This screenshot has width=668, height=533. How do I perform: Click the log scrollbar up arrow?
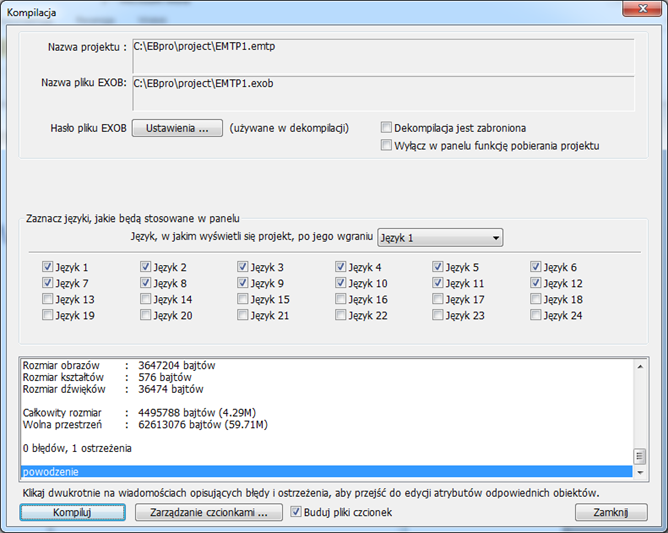click(640, 366)
